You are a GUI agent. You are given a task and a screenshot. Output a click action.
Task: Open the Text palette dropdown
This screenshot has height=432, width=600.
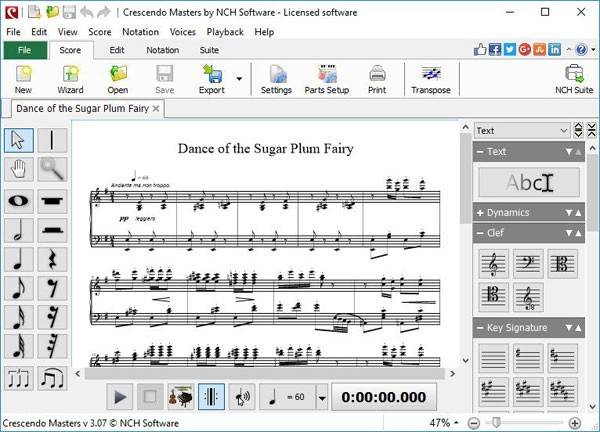pos(564,130)
